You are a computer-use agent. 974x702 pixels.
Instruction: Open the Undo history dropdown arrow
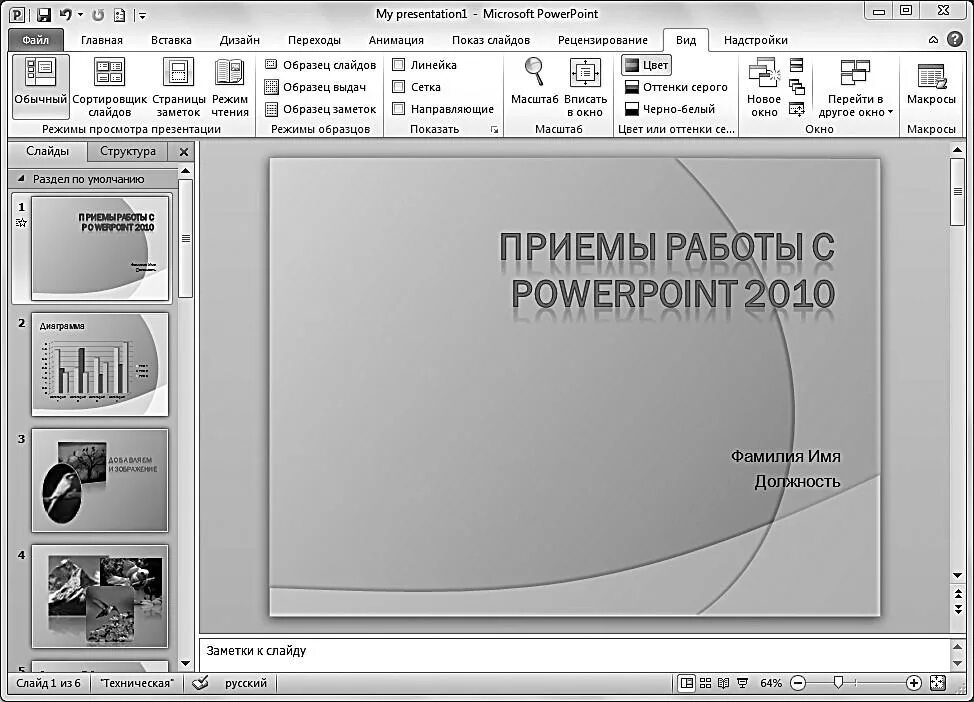81,14
